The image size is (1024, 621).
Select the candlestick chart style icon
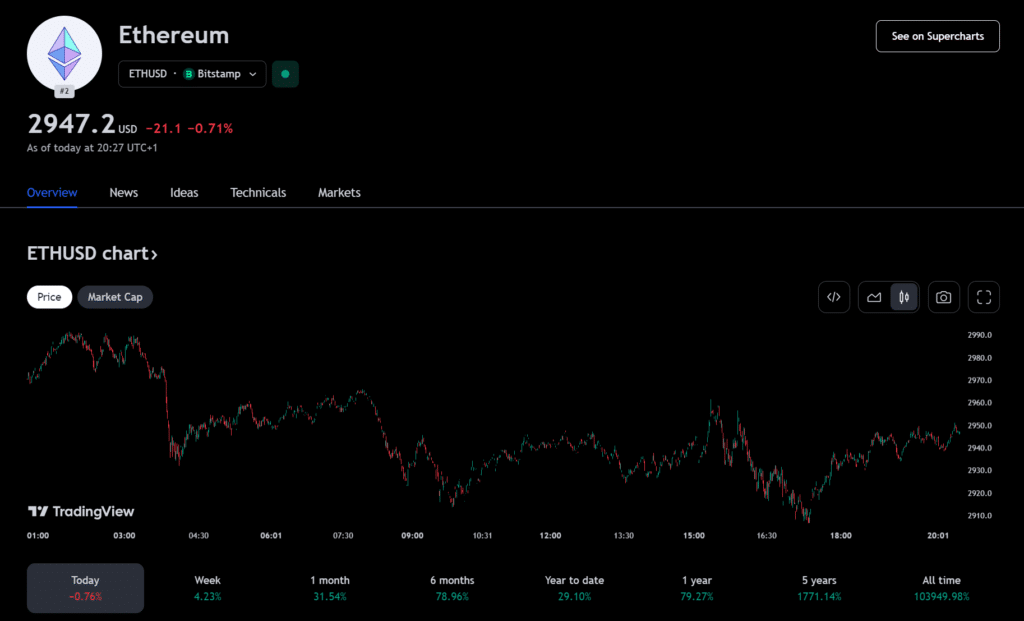[x=904, y=297]
